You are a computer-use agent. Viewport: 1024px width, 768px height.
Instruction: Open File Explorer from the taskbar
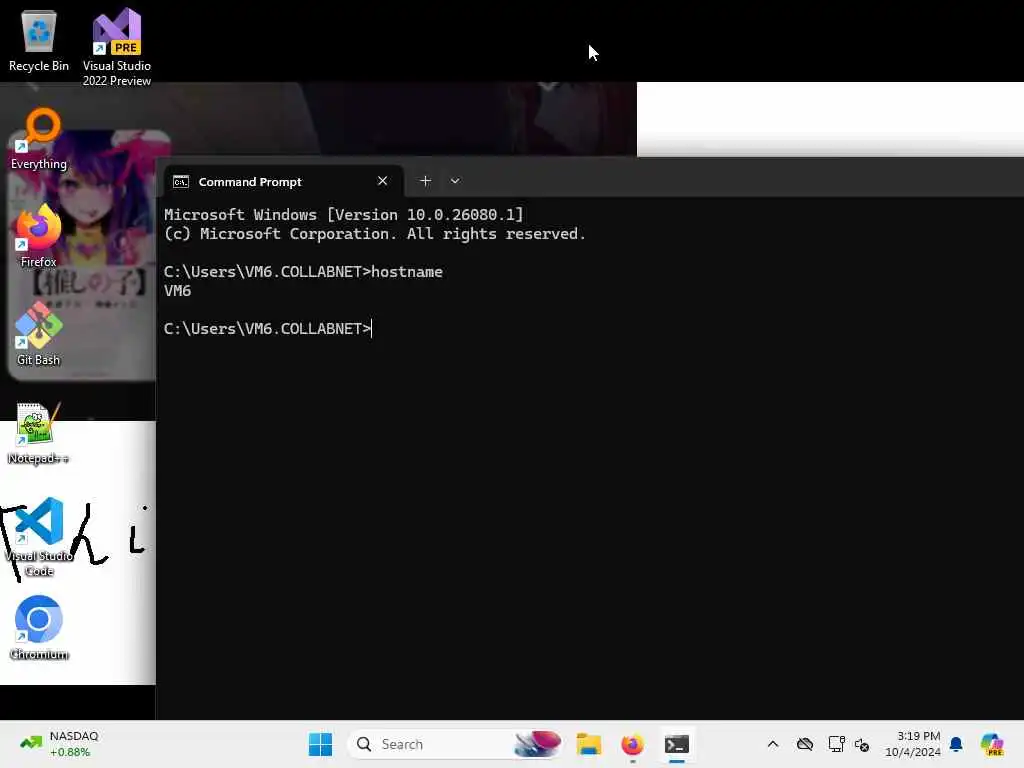click(x=588, y=744)
